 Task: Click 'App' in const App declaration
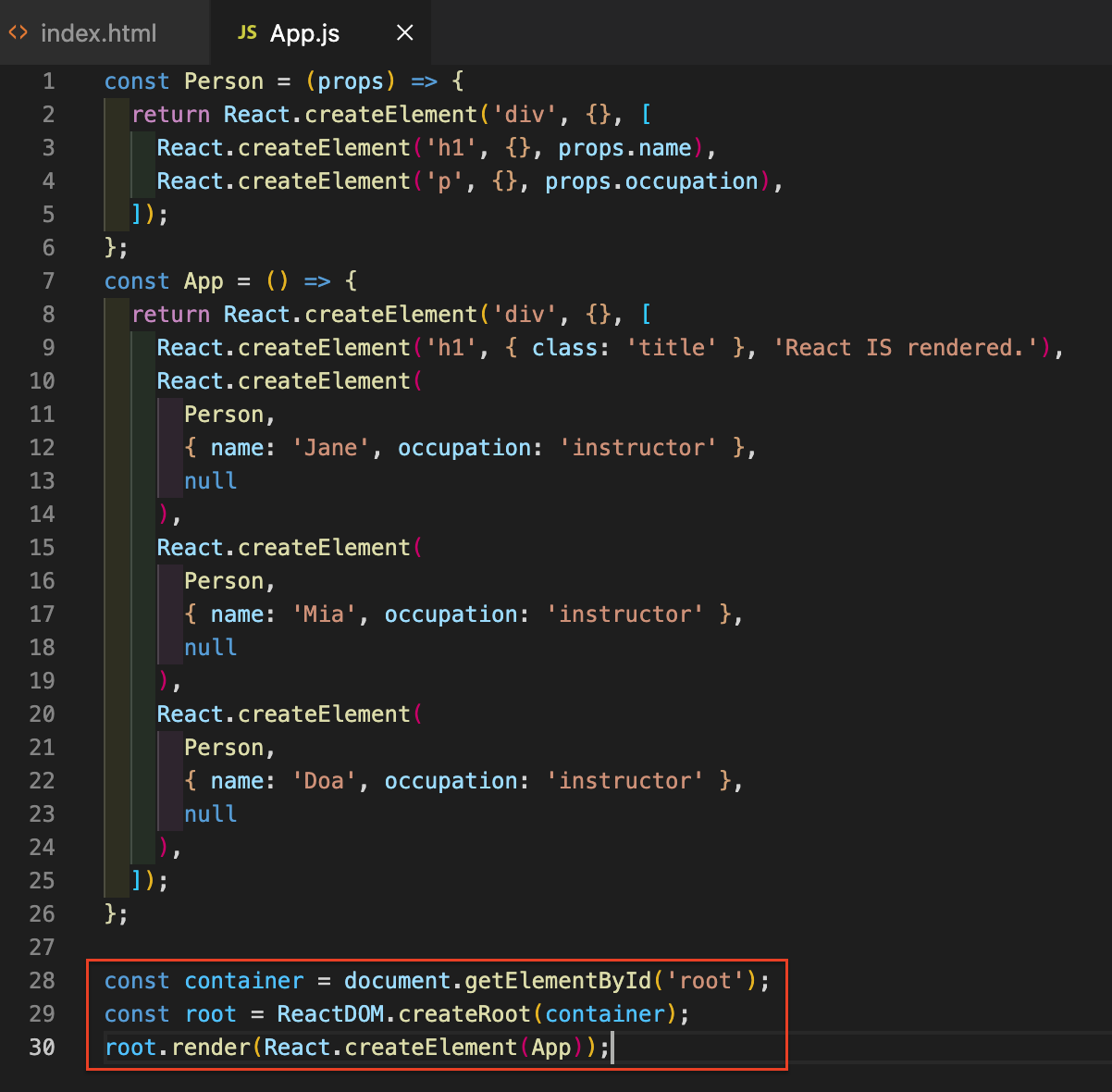point(204,281)
